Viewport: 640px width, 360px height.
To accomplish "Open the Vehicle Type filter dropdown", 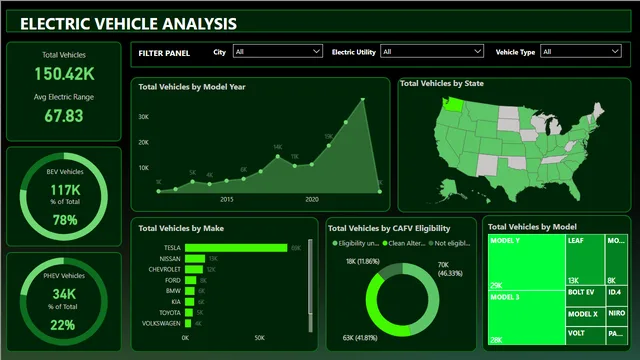I will coord(581,51).
